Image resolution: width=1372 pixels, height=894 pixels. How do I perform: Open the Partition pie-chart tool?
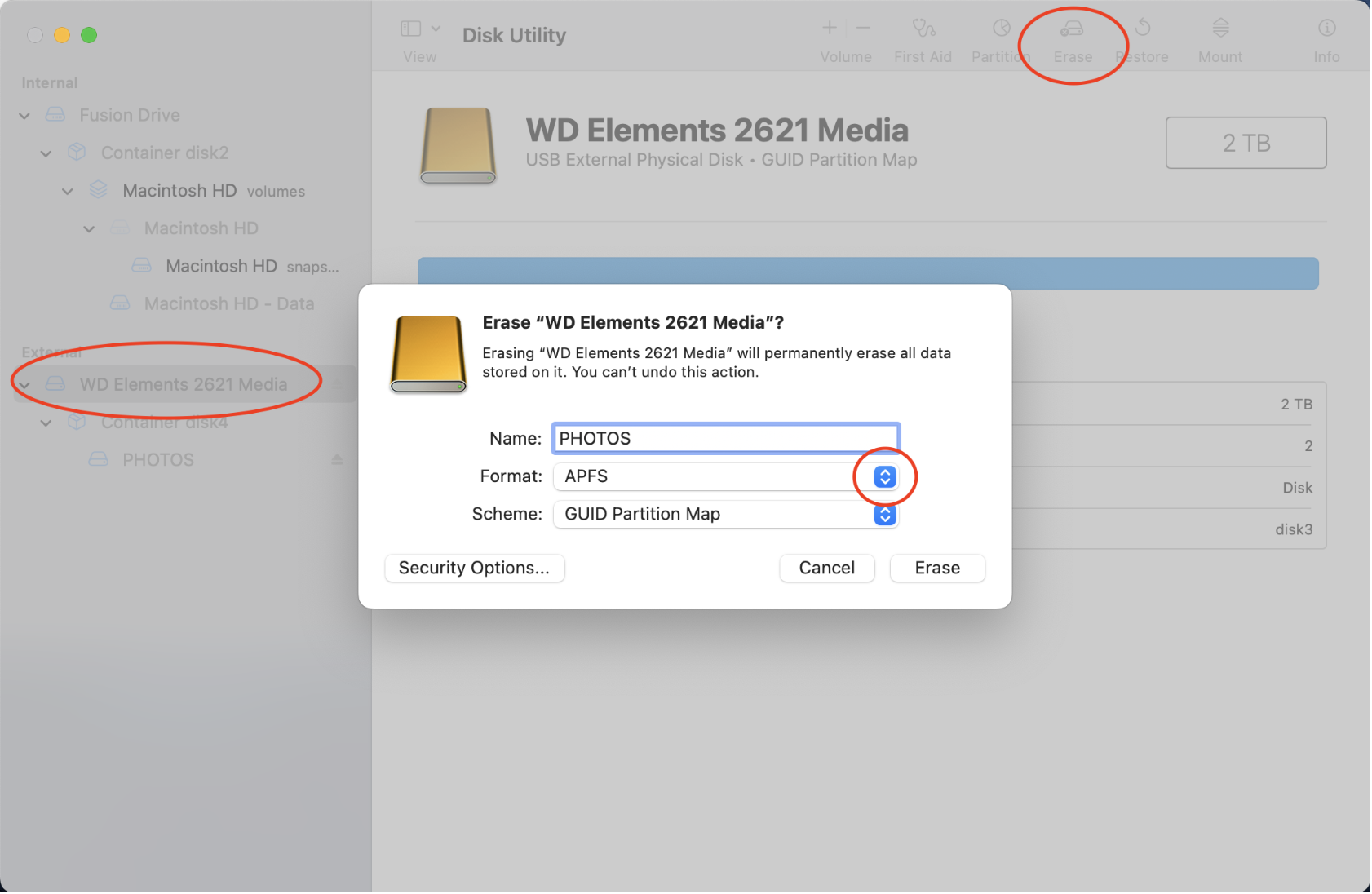click(x=1001, y=29)
